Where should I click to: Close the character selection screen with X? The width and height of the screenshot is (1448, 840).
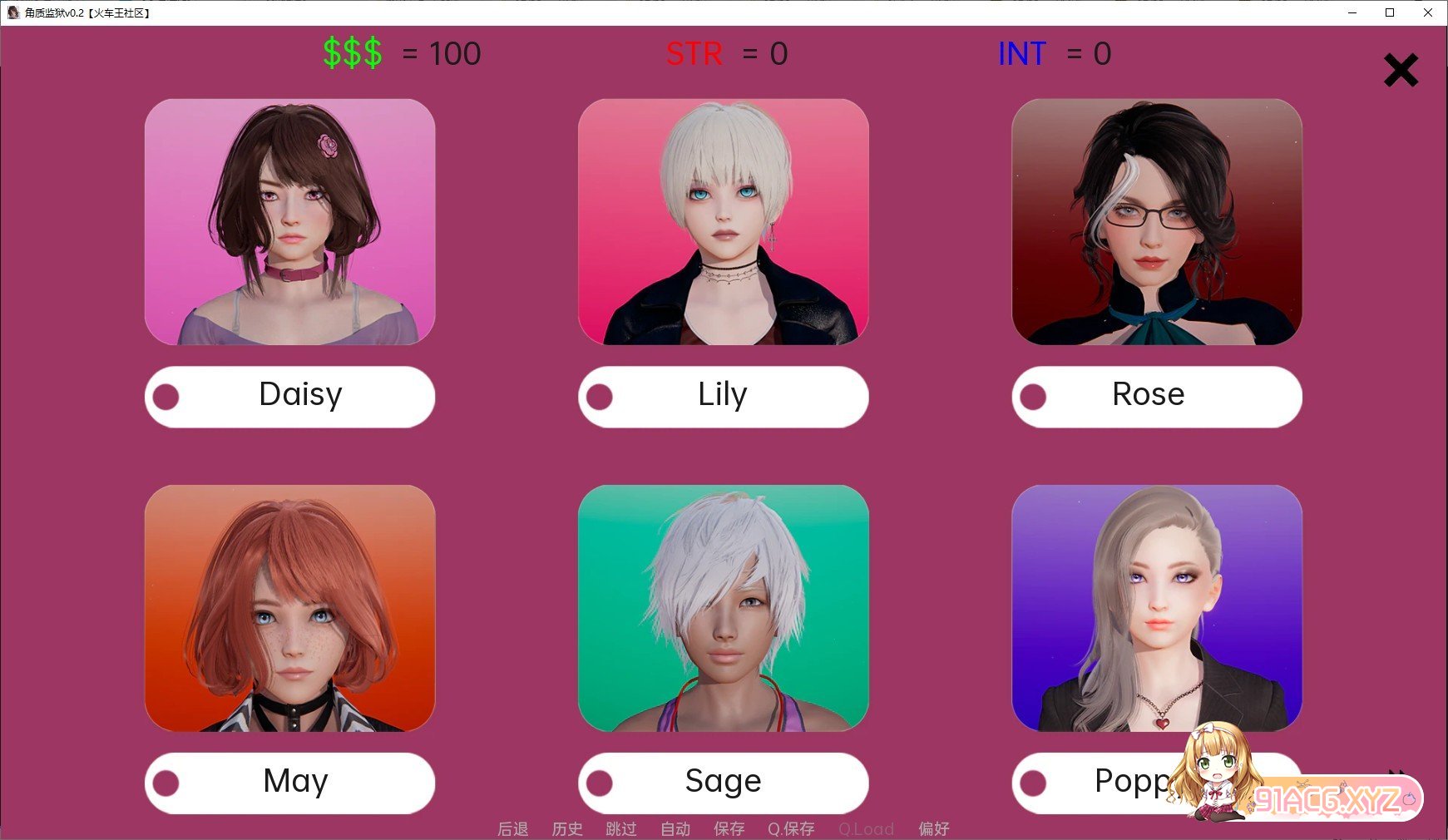click(1401, 70)
